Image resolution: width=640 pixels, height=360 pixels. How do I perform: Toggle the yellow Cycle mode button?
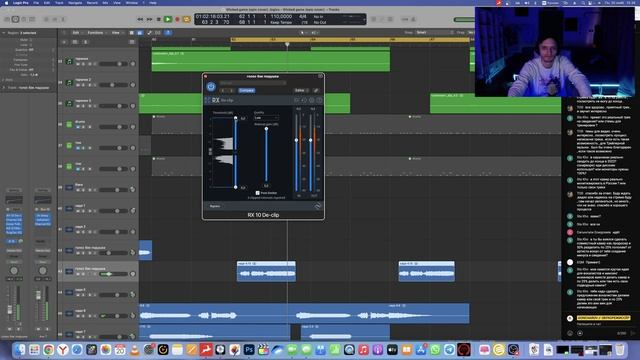187,19
